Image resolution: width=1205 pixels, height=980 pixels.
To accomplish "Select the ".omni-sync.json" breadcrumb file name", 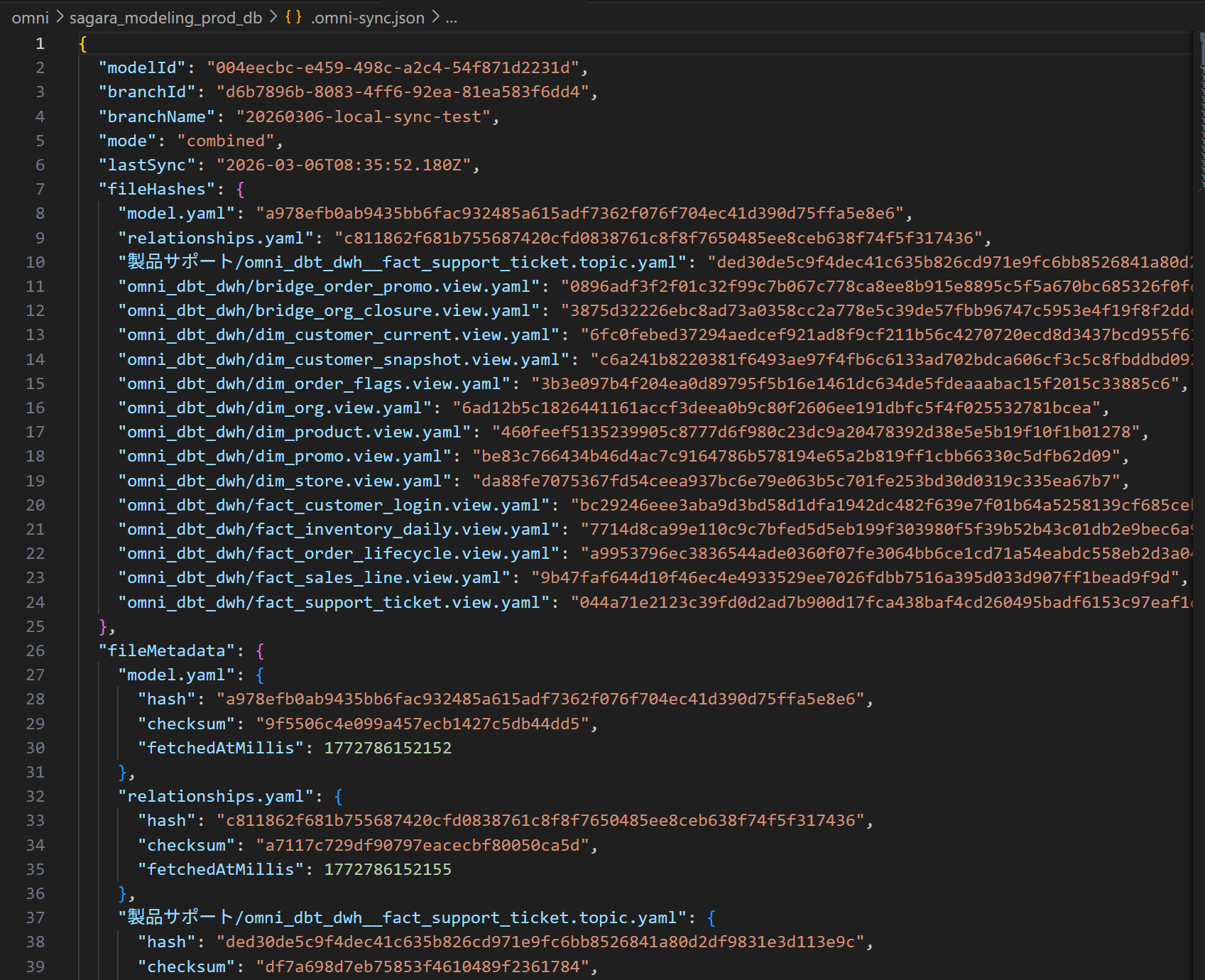I will click(367, 18).
